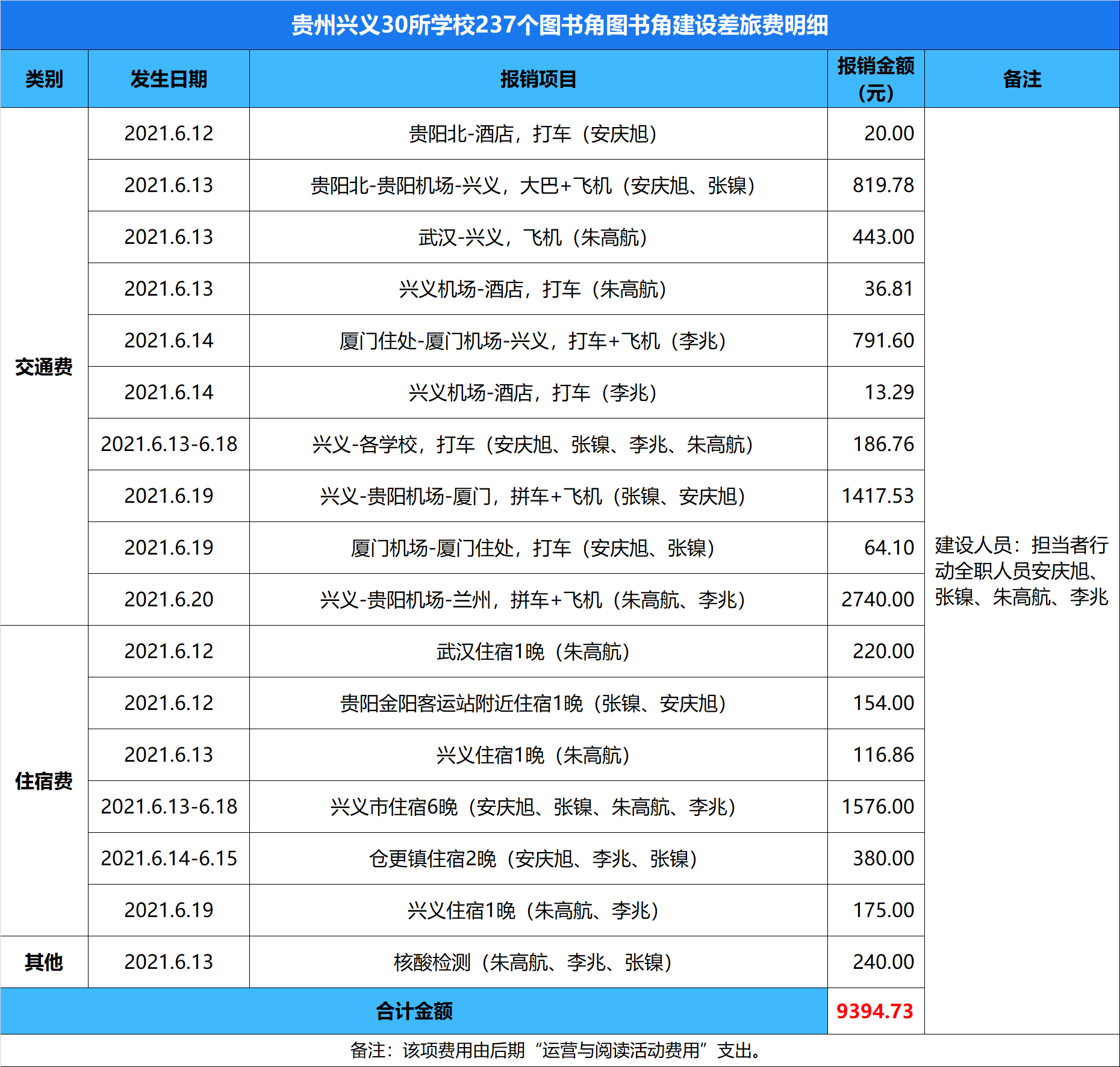The image size is (1120, 1067).
Task: Click the amount 1417.53 cell
Action: click(877, 496)
